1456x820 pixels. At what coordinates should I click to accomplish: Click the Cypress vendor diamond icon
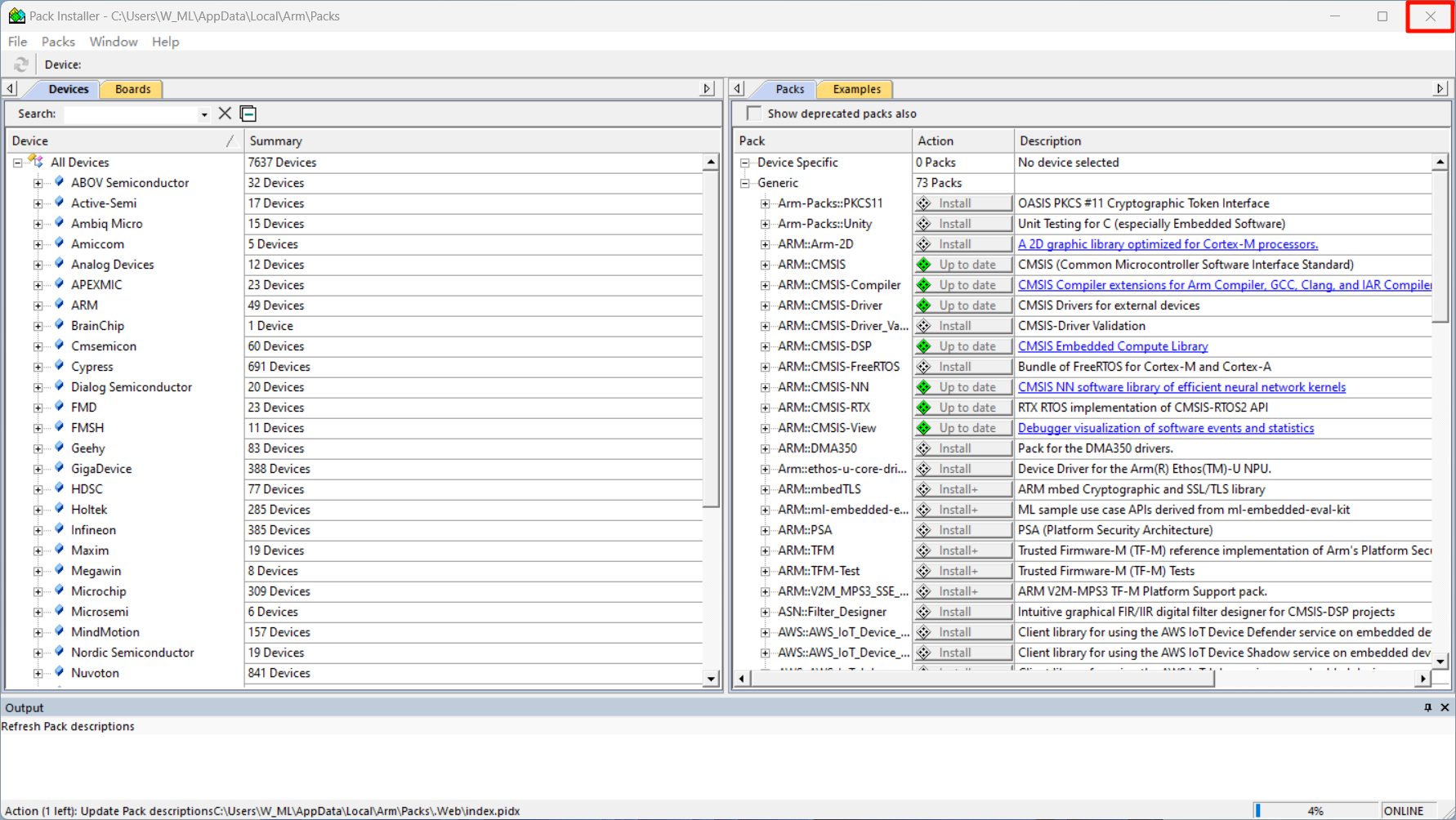pyautogui.click(x=59, y=366)
